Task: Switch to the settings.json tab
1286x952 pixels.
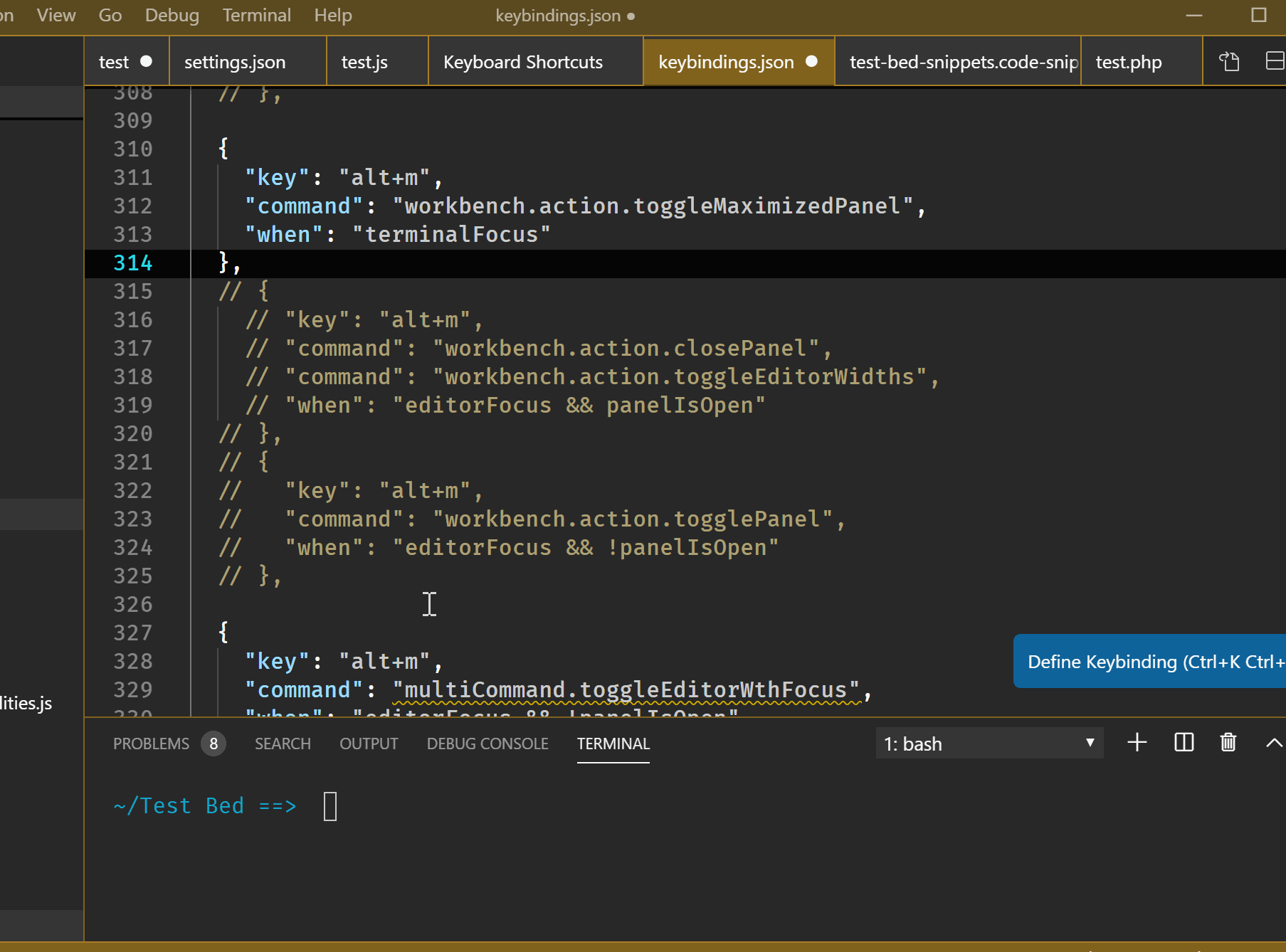Action: click(x=235, y=63)
